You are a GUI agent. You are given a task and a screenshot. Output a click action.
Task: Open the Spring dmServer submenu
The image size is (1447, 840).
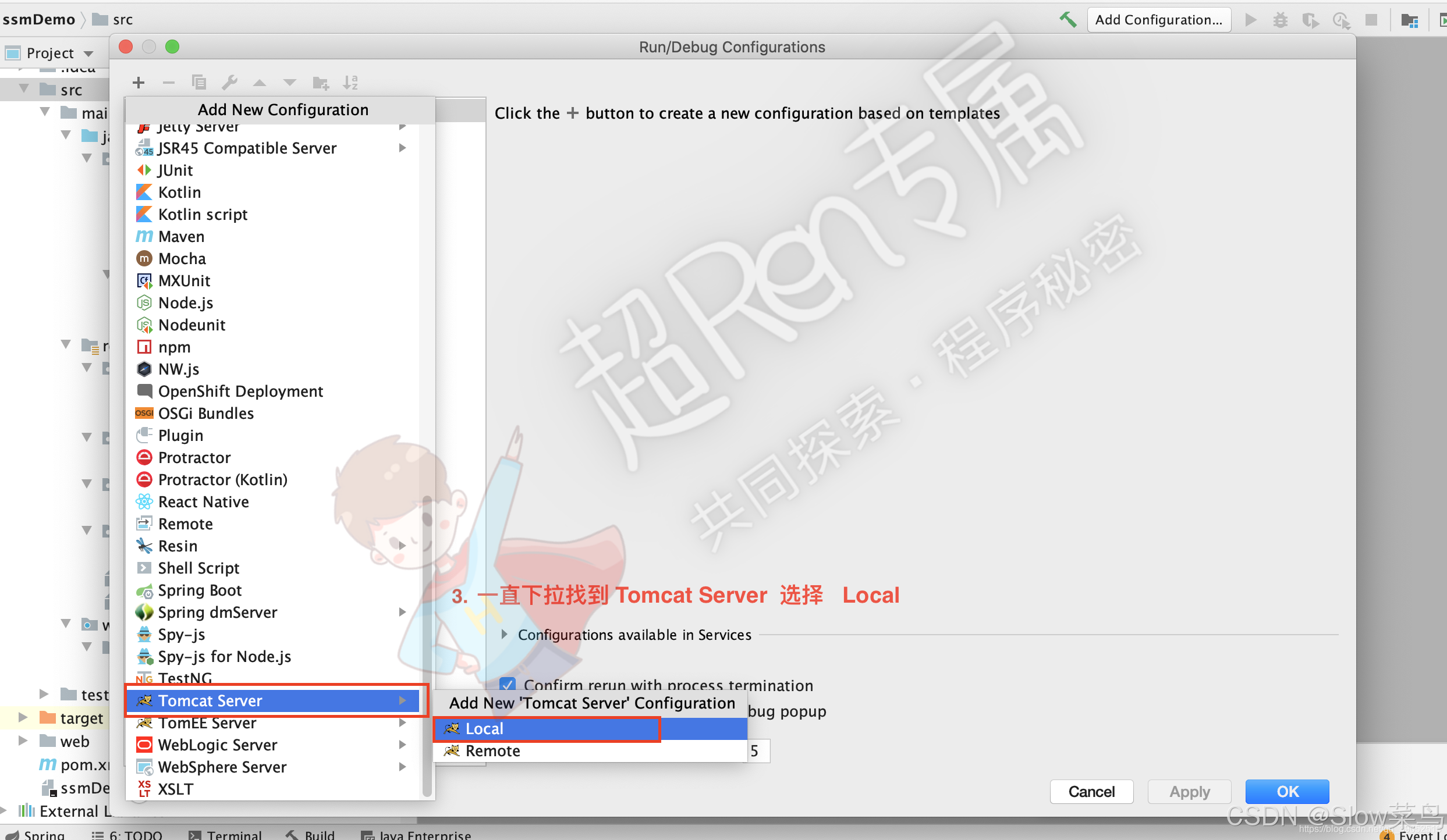272,612
